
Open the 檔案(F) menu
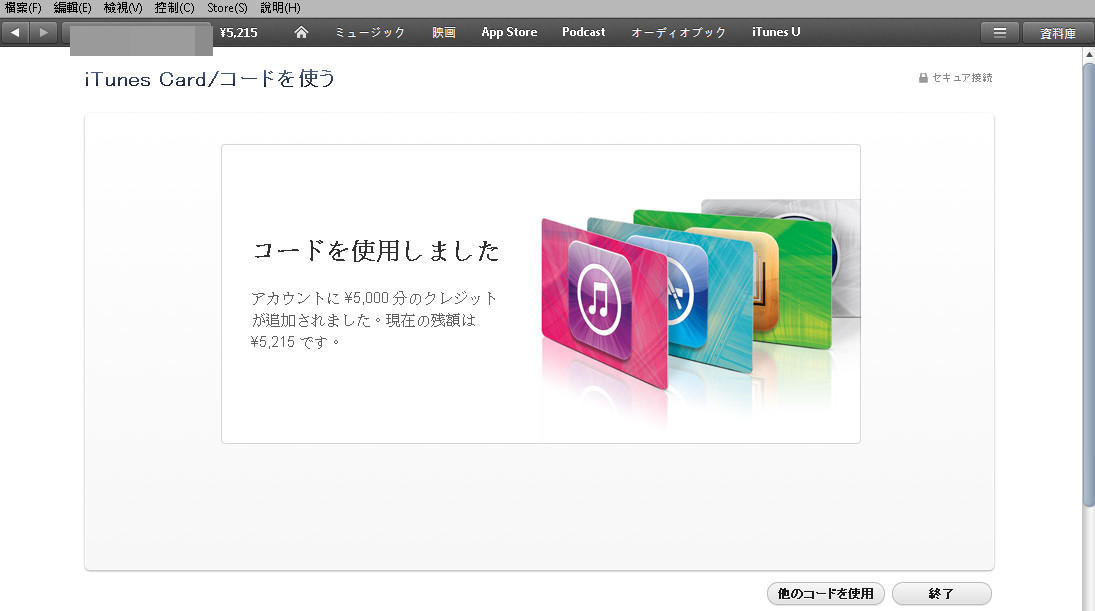pos(23,8)
